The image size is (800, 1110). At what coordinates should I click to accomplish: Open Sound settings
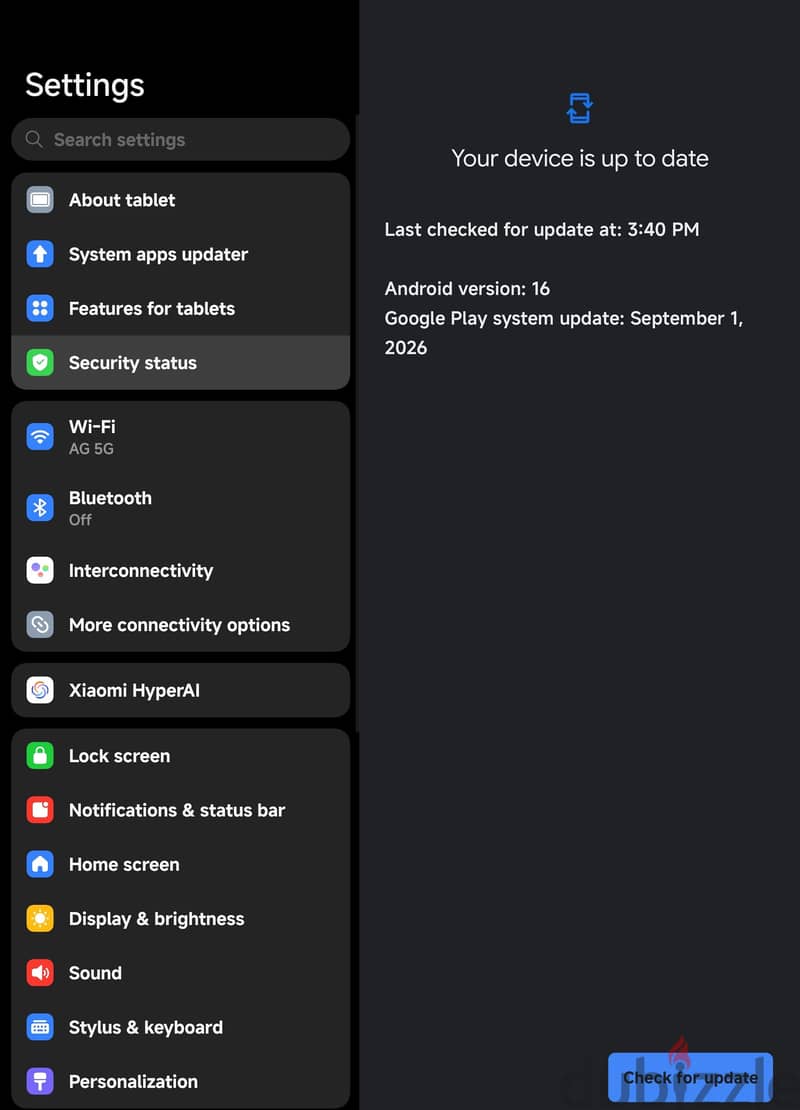(181, 973)
